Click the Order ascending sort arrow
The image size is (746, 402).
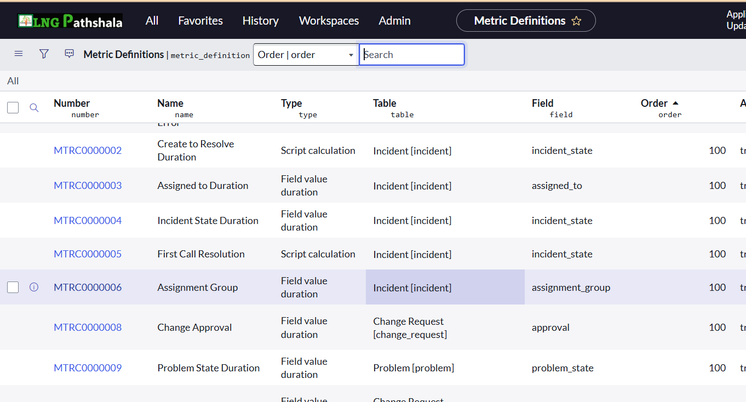676,103
